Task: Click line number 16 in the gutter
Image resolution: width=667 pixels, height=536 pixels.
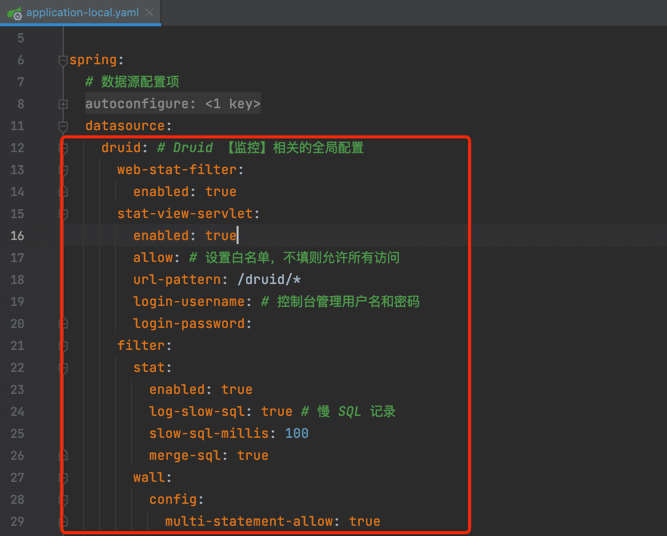Action: (x=18, y=236)
